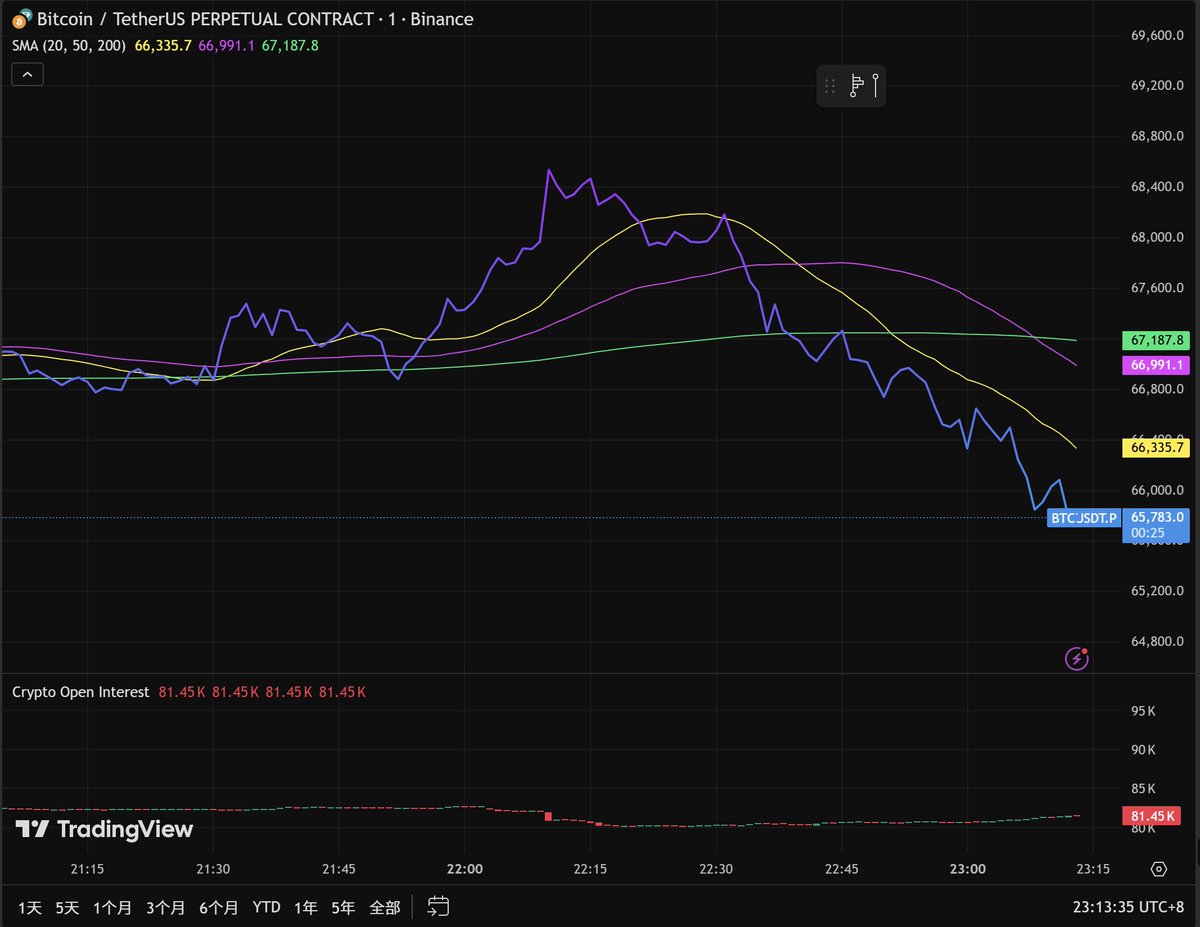Click the 95 K open interest scale label

tap(1143, 711)
